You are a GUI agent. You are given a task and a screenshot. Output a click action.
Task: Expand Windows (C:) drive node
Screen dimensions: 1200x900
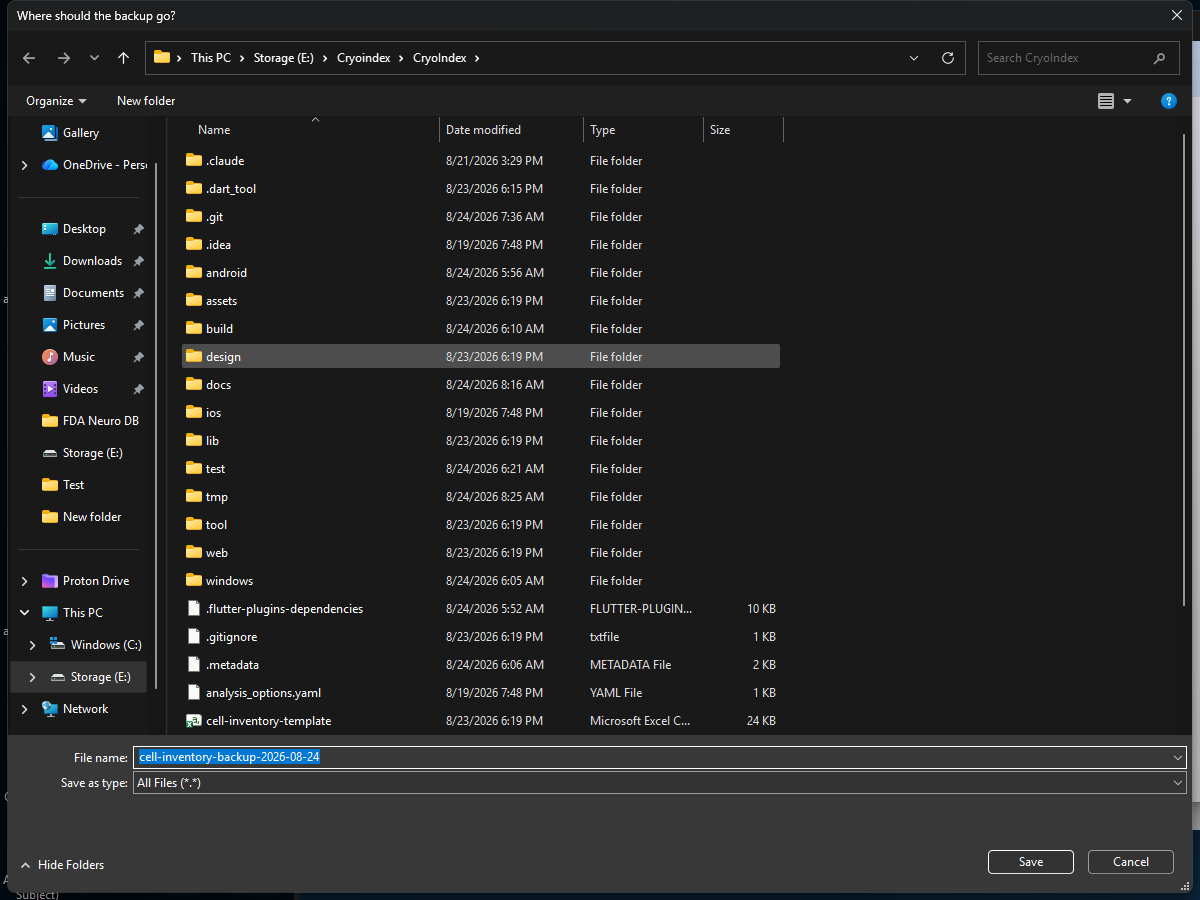click(x=32, y=645)
